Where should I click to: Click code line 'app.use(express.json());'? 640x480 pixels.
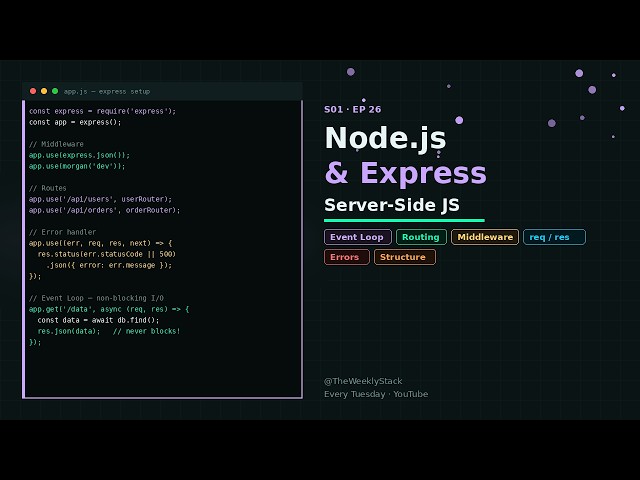[79, 155]
